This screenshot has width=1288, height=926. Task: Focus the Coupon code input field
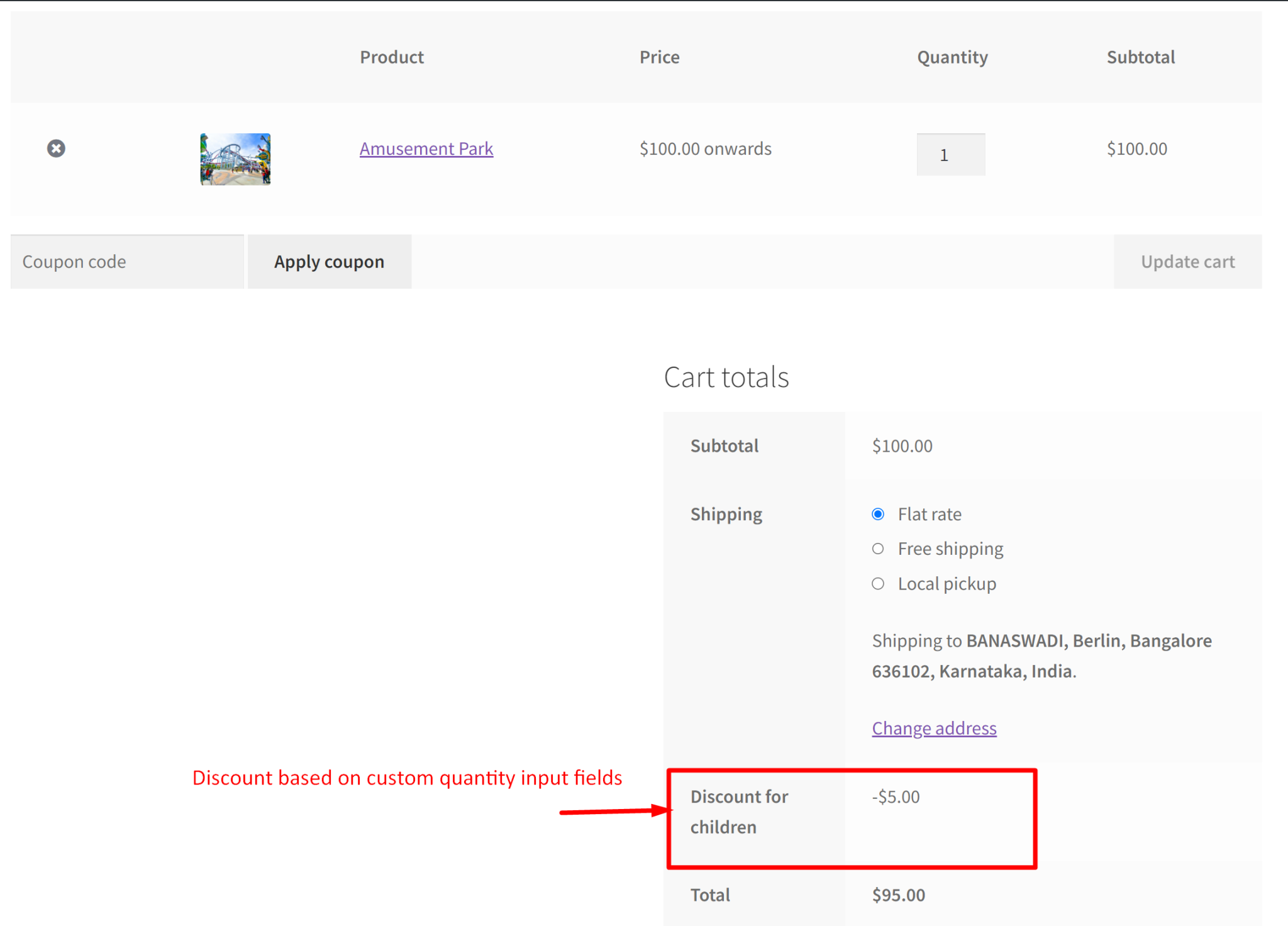[126, 261]
